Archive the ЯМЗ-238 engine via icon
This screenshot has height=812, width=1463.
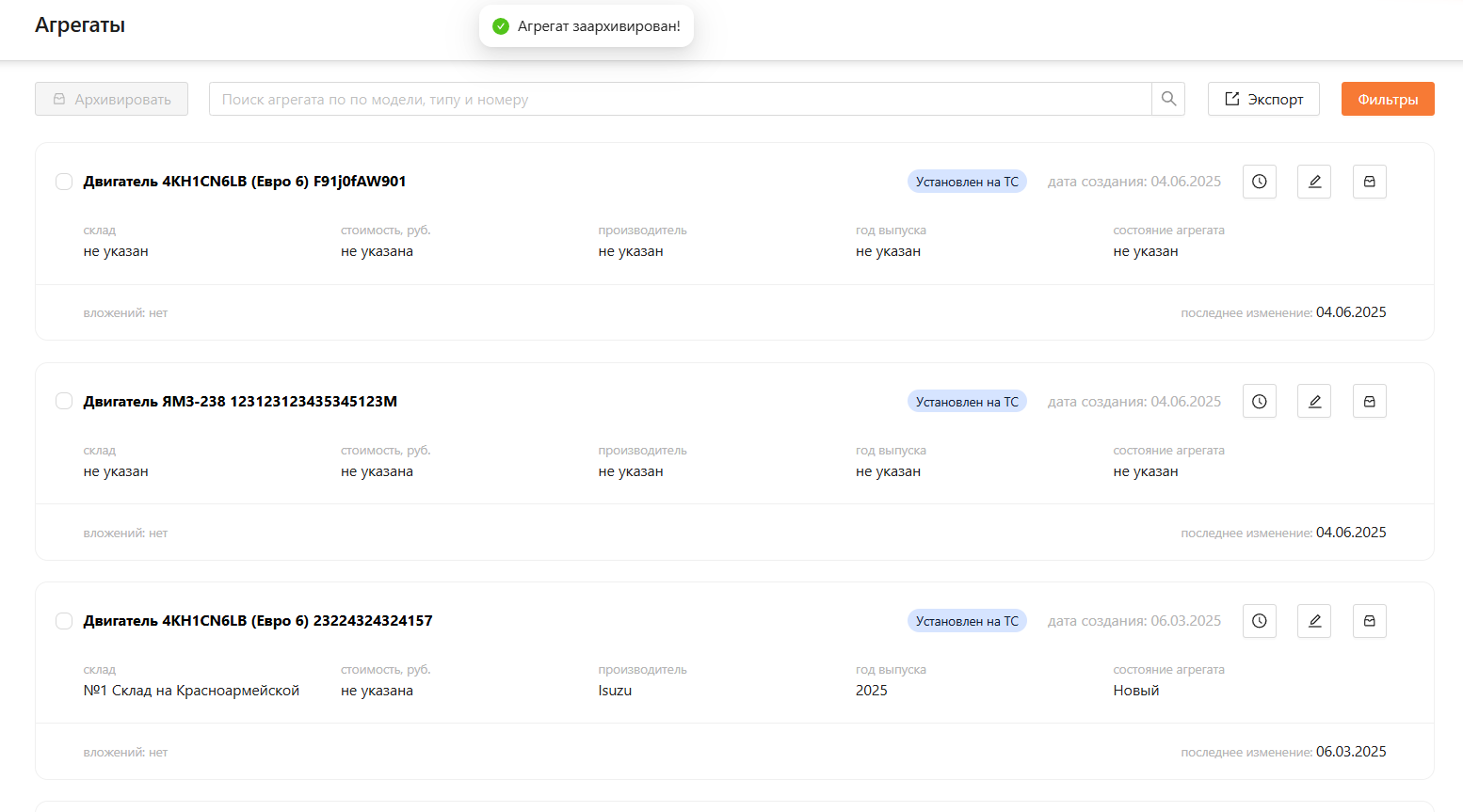point(1369,402)
